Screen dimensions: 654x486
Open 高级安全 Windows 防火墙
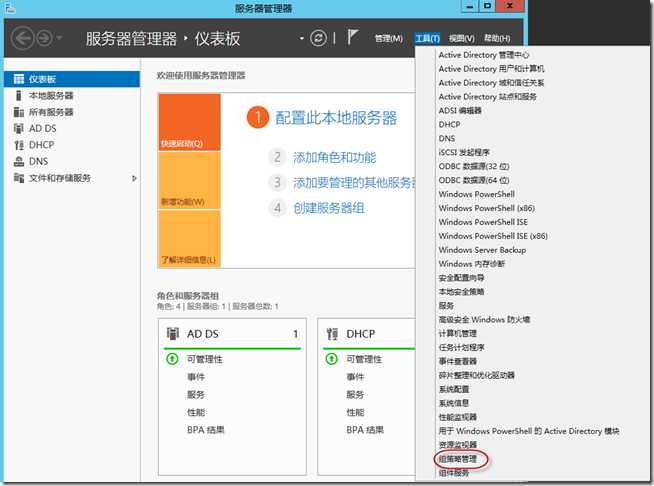(484, 319)
